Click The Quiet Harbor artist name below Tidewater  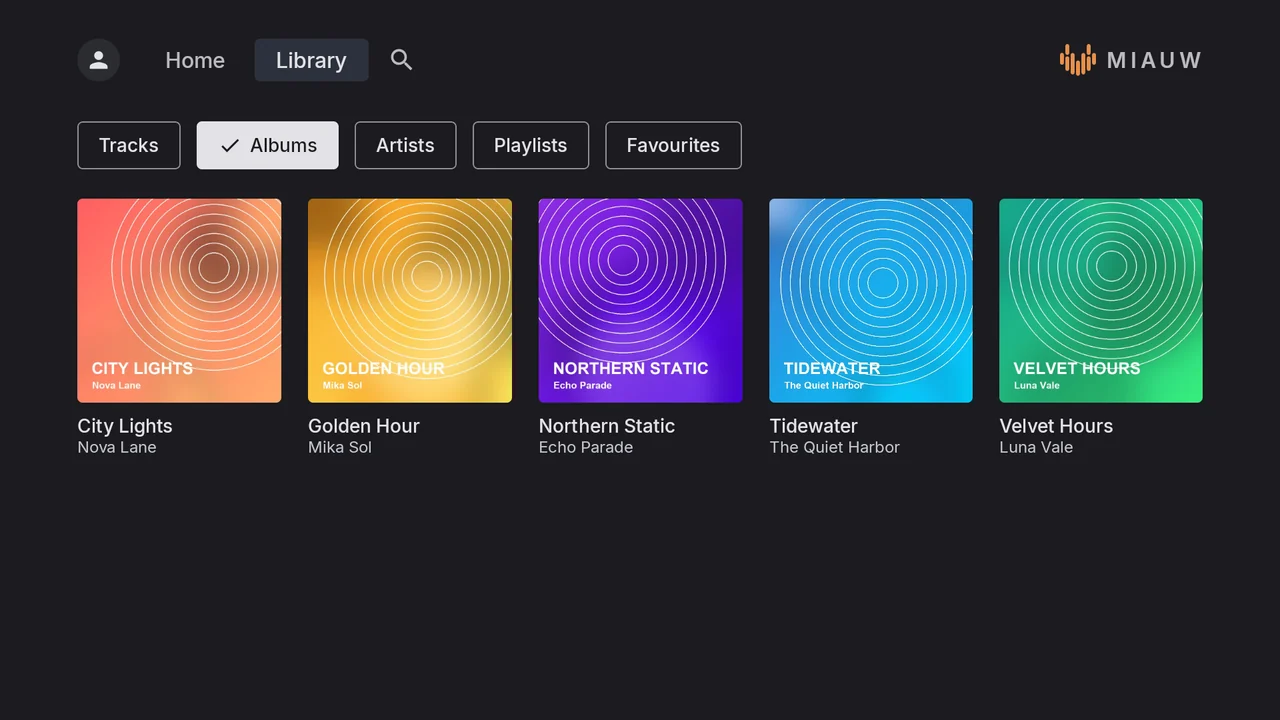[835, 447]
